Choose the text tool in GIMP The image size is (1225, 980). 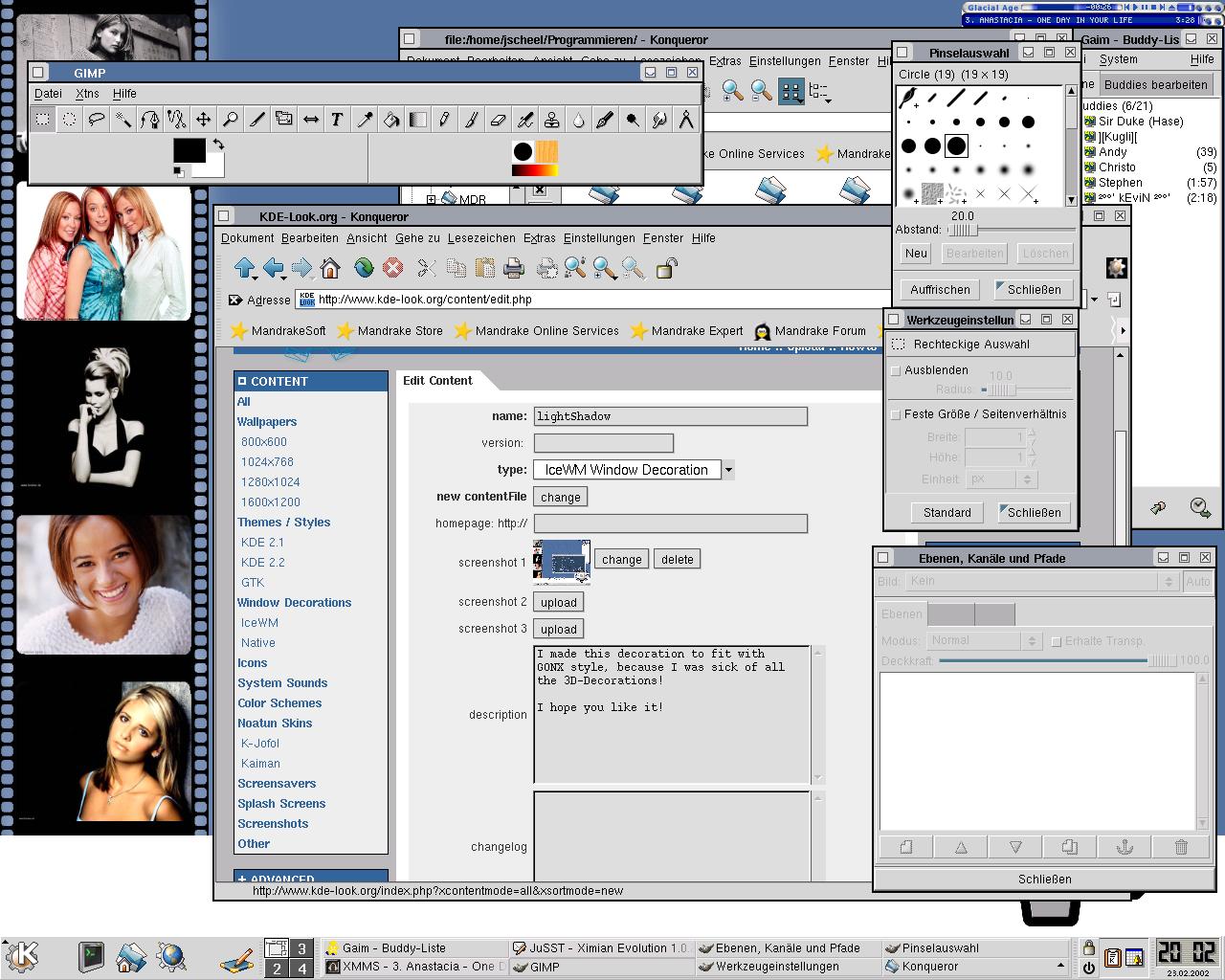338,120
